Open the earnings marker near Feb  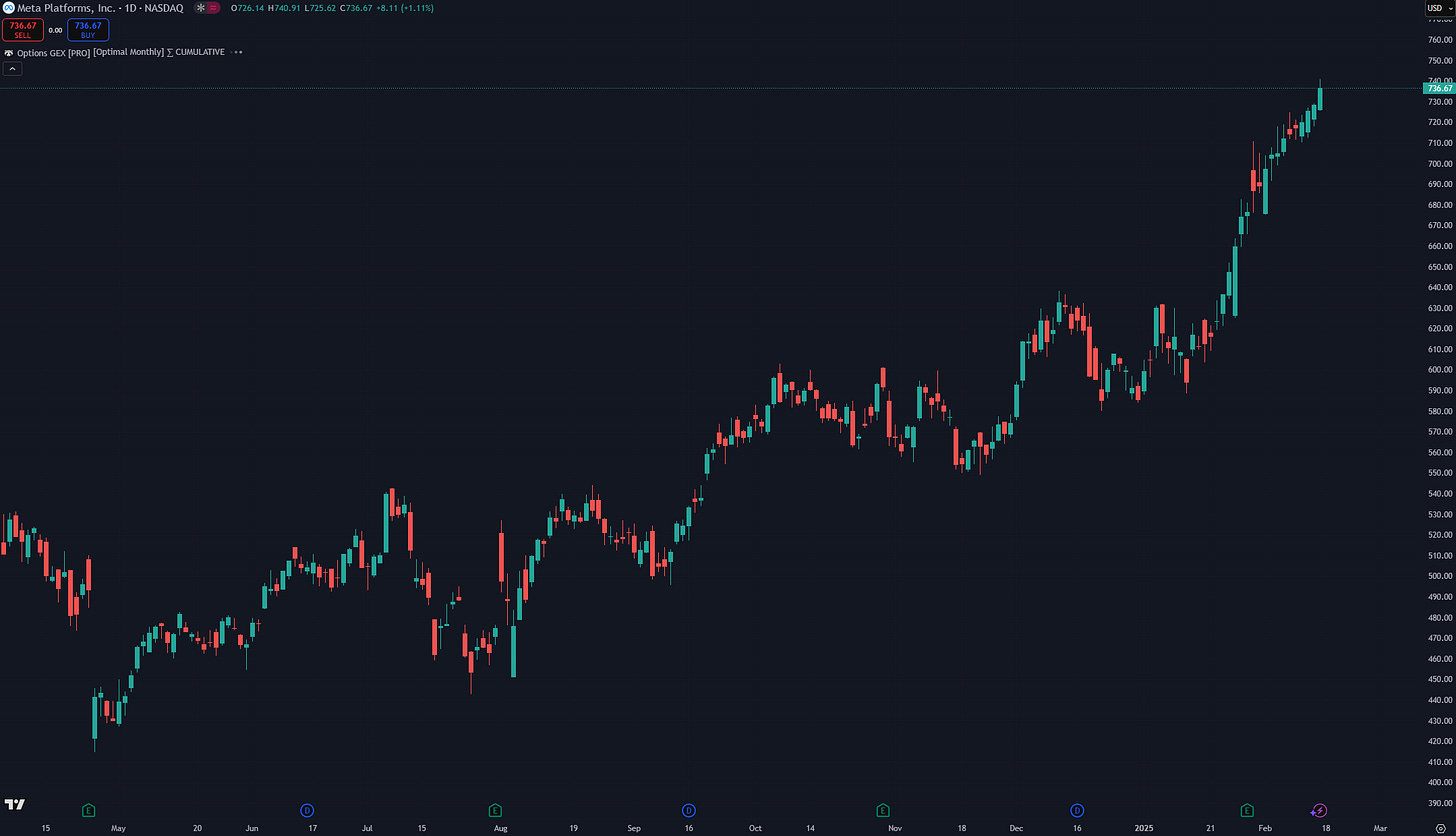pyautogui.click(x=1247, y=810)
